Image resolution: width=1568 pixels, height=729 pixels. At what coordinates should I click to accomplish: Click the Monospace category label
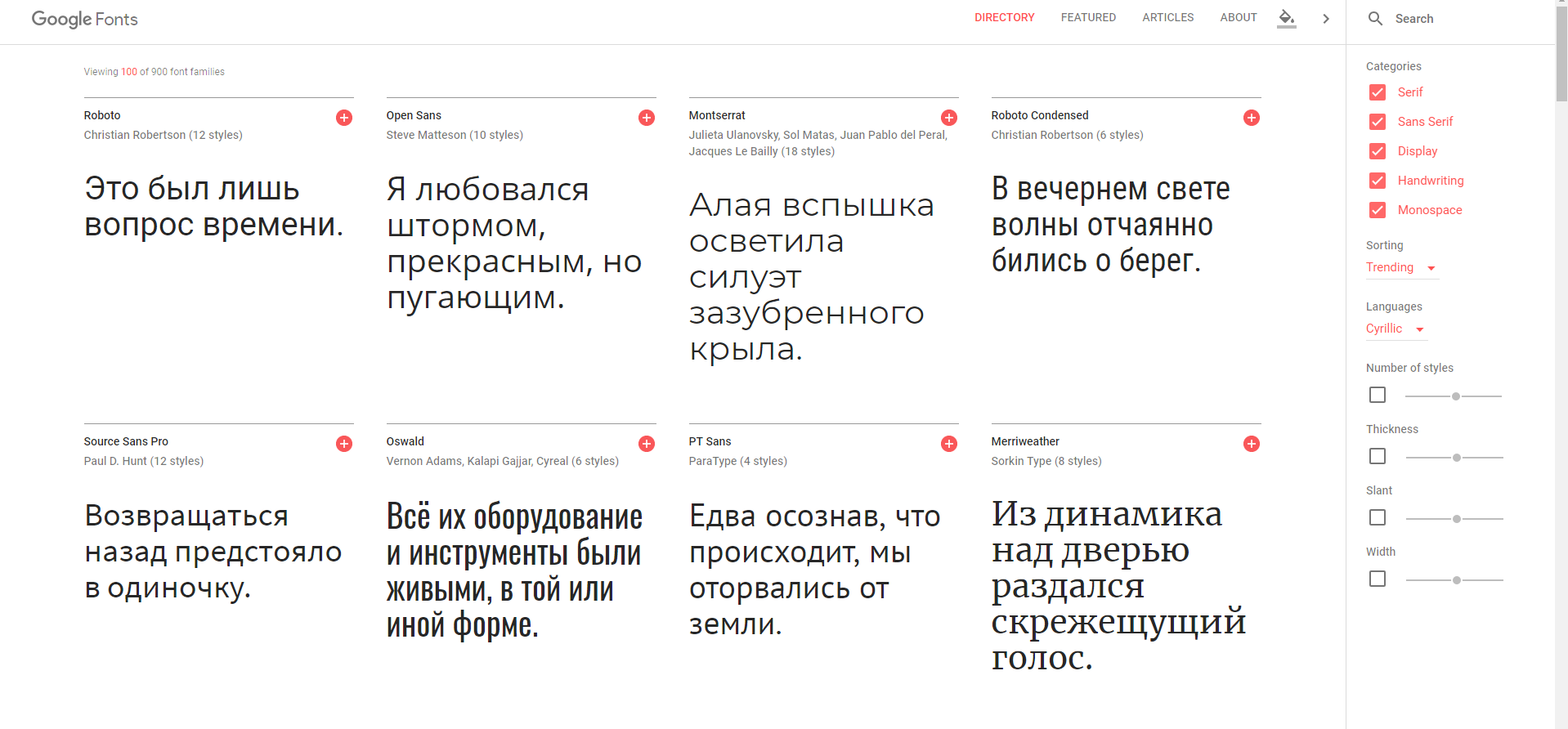(x=1430, y=210)
